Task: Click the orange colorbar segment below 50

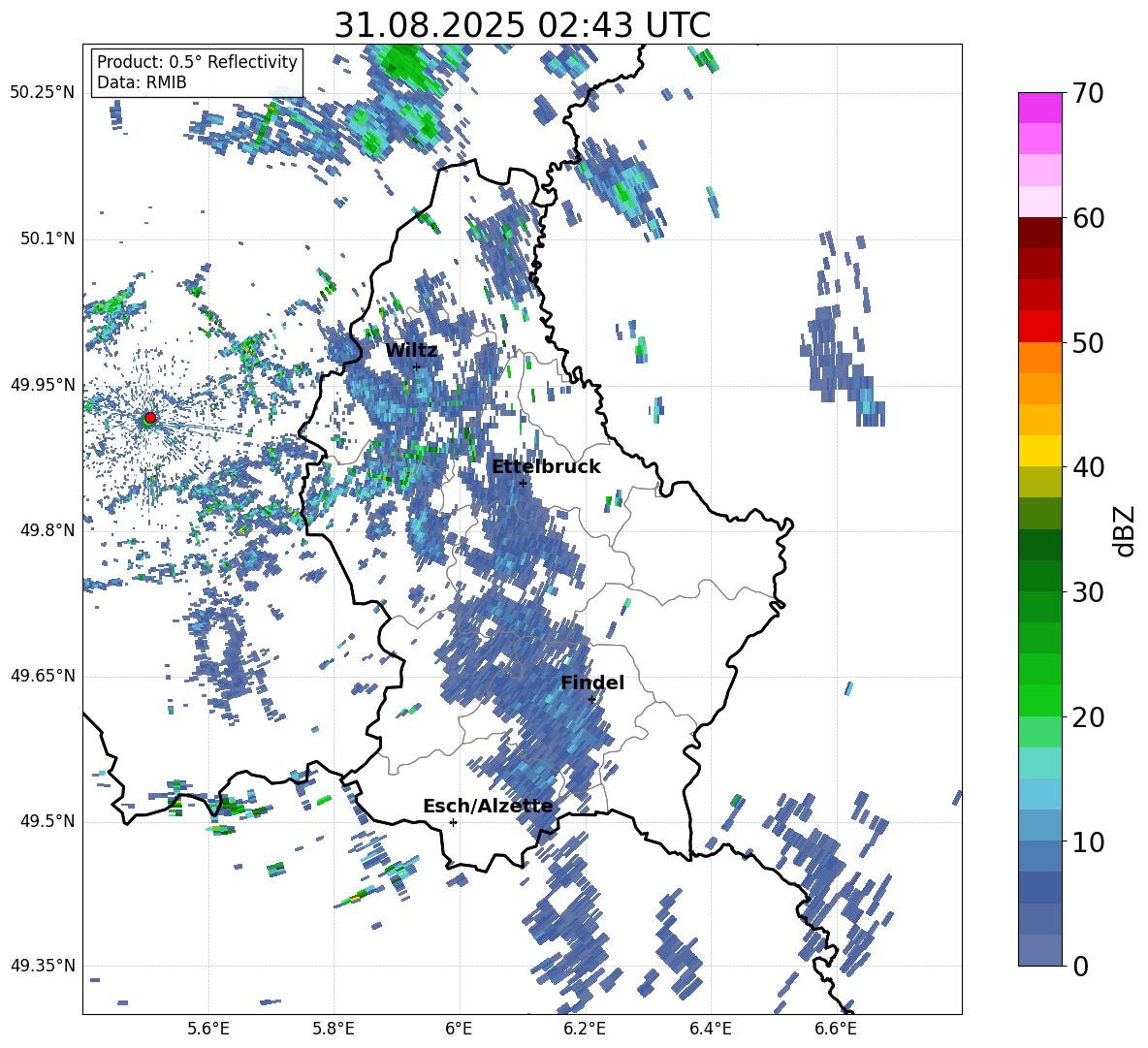Action: tap(1039, 358)
